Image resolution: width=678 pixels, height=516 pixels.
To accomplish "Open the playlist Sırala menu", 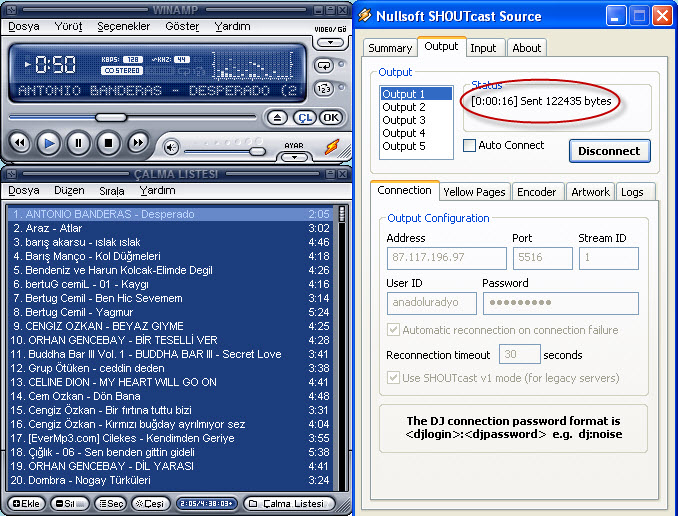I will click(x=112, y=191).
